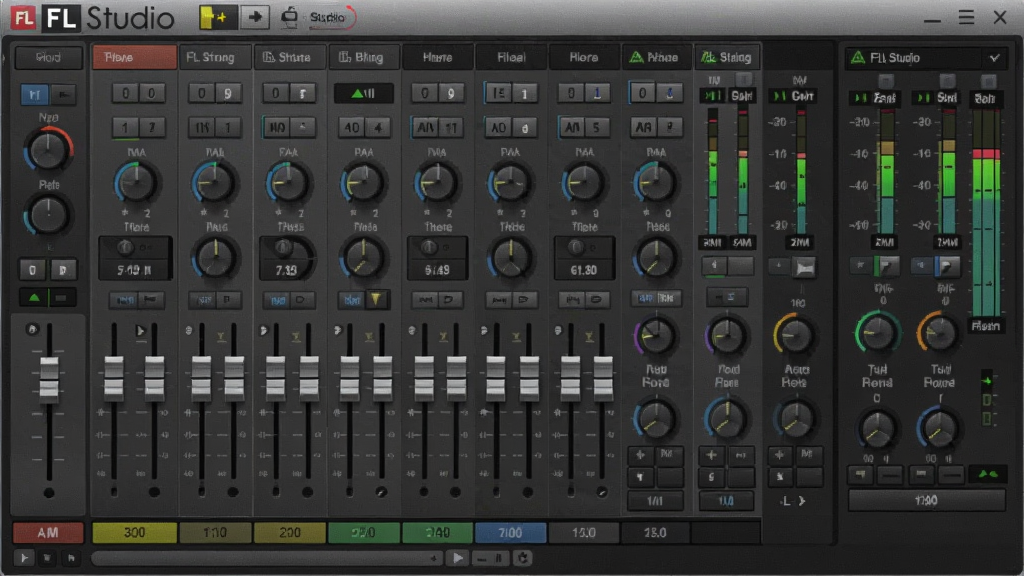This screenshot has height=576, width=1024.
Task: Toggle the small square above the Zent meter
Action: (886, 80)
